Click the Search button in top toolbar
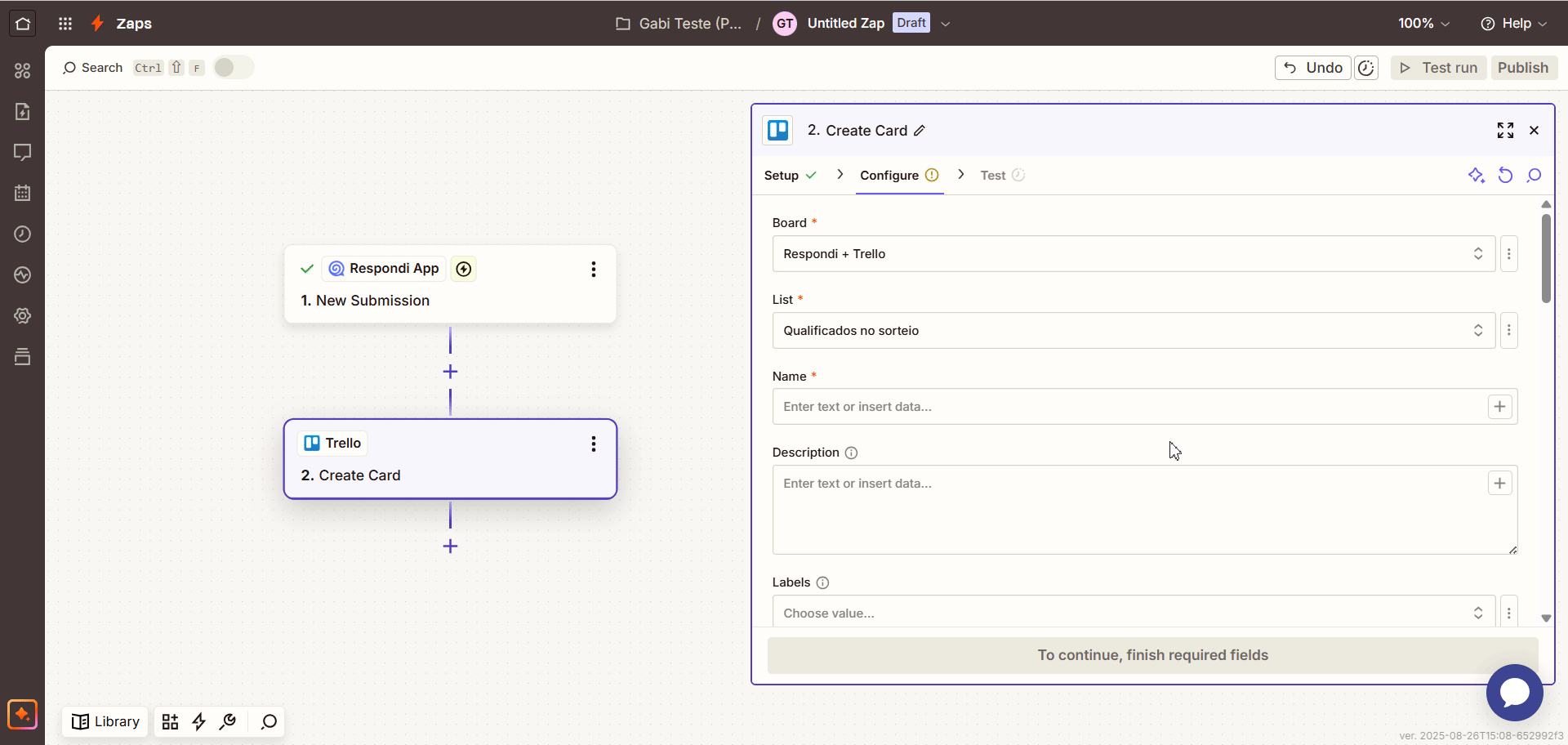 coord(92,68)
